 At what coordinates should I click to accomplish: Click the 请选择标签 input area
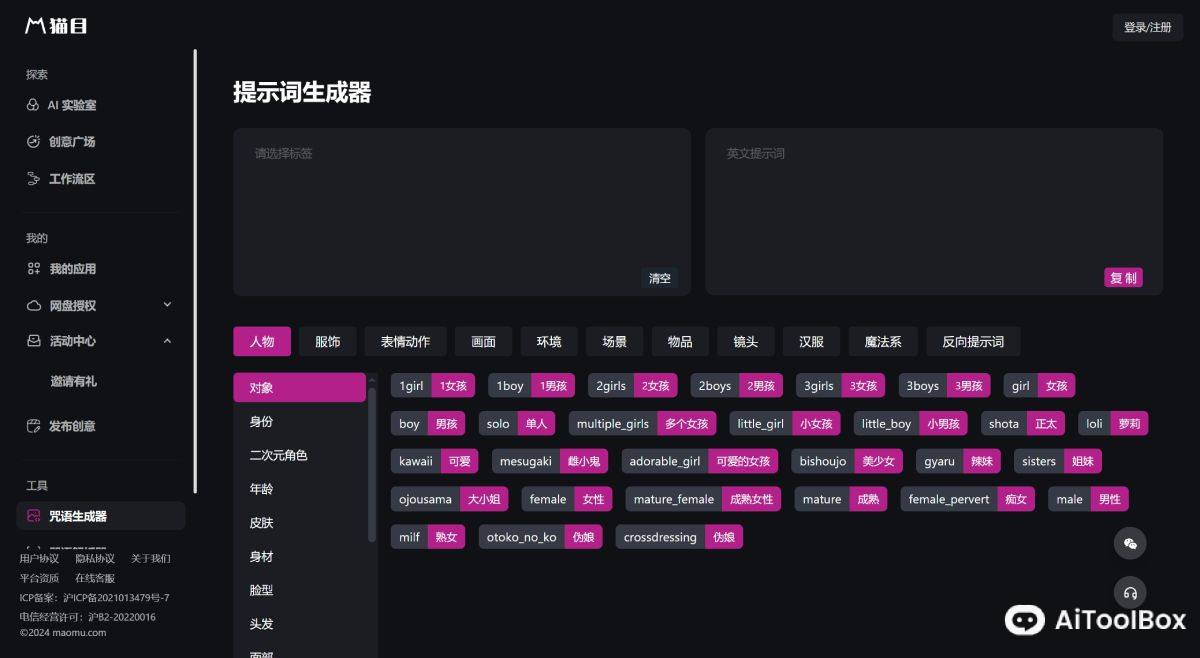(462, 211)
